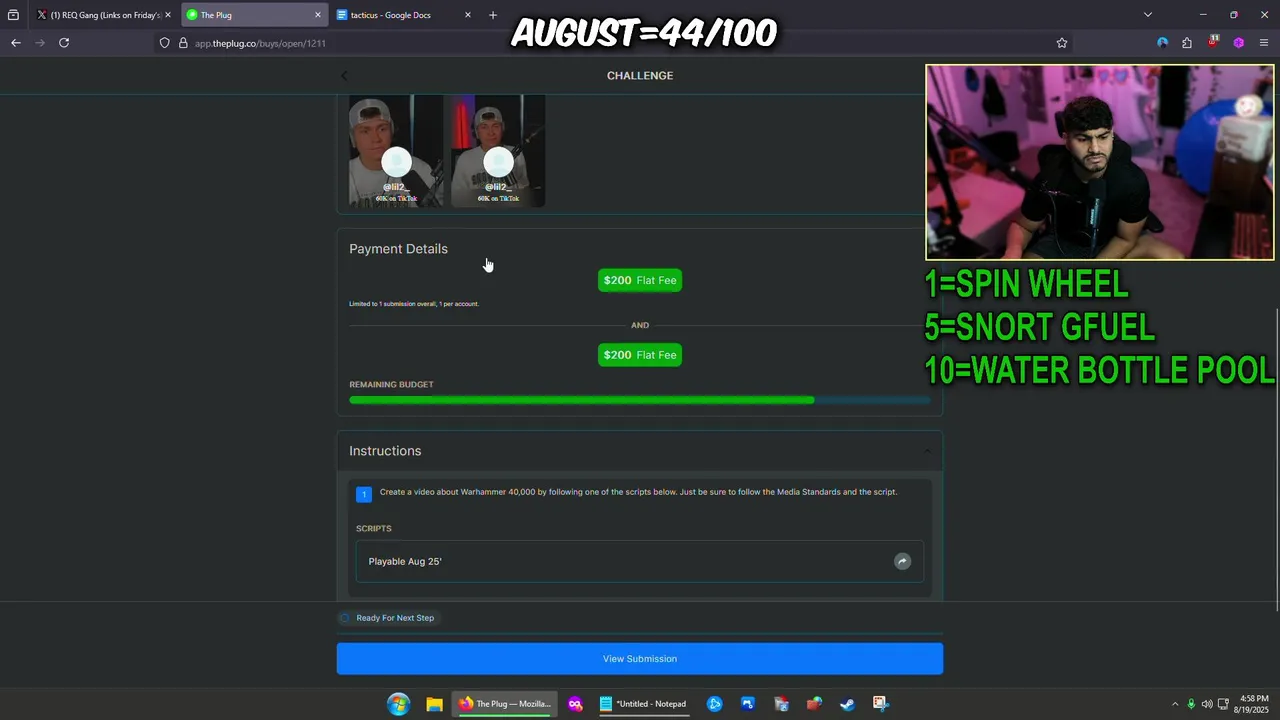Show hidden system tray icons
The width and height of the screenshot is (1280, 720).
click(x=1175, y=704)
